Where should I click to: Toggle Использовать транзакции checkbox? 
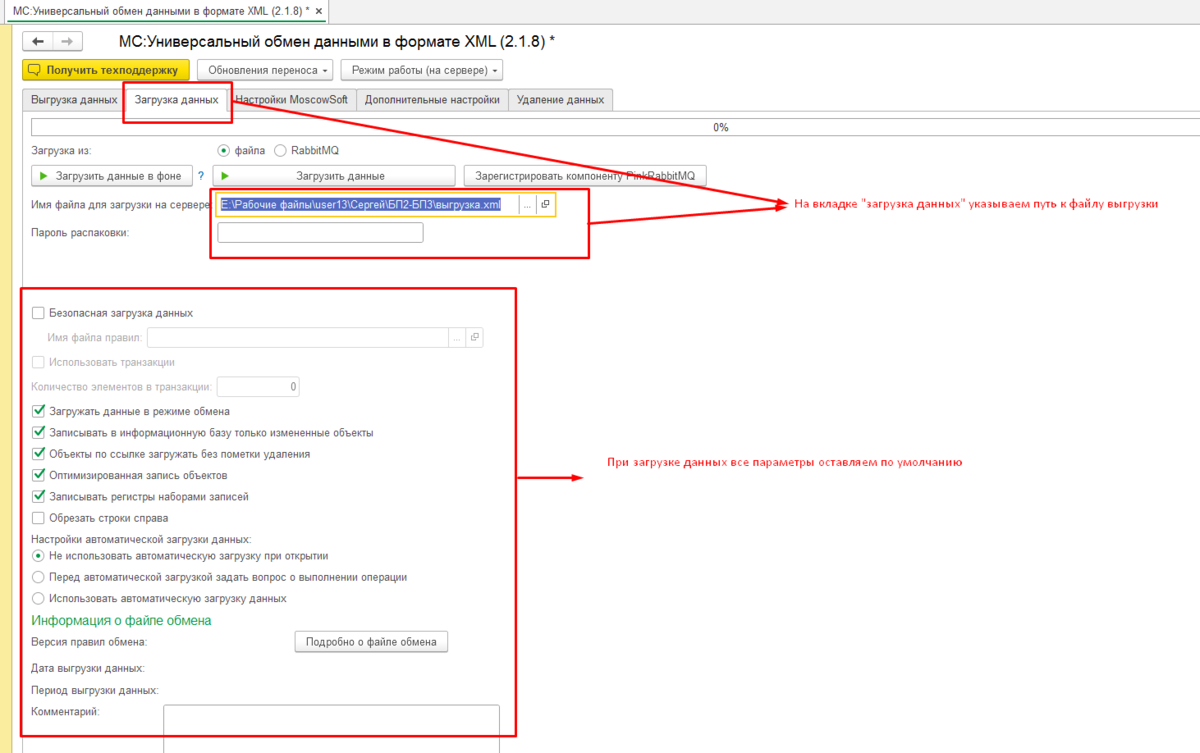tap(39, 362)
